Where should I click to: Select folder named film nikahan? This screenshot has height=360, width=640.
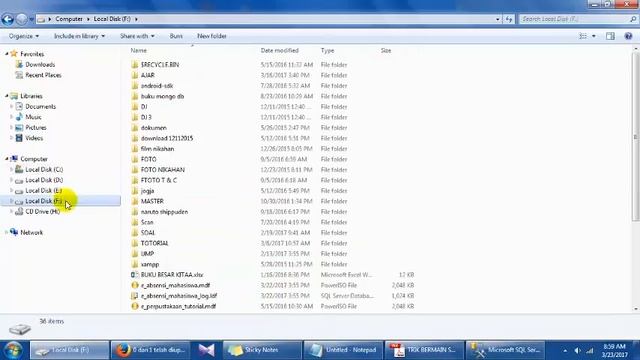[157, 149]
